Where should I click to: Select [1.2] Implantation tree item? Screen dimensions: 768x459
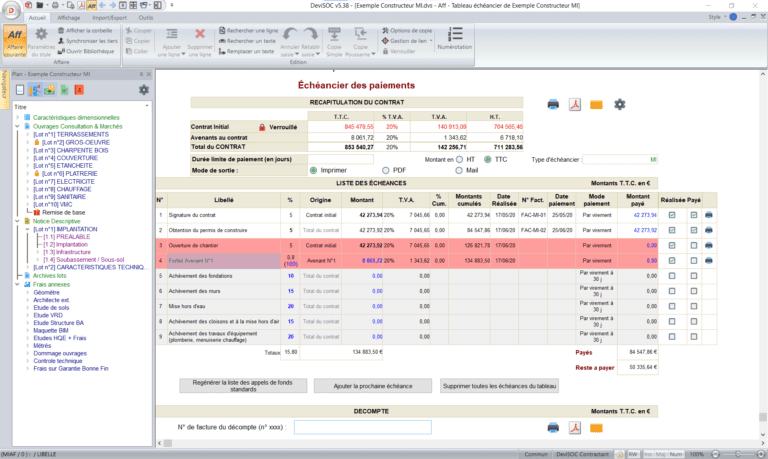pos(65,244)
